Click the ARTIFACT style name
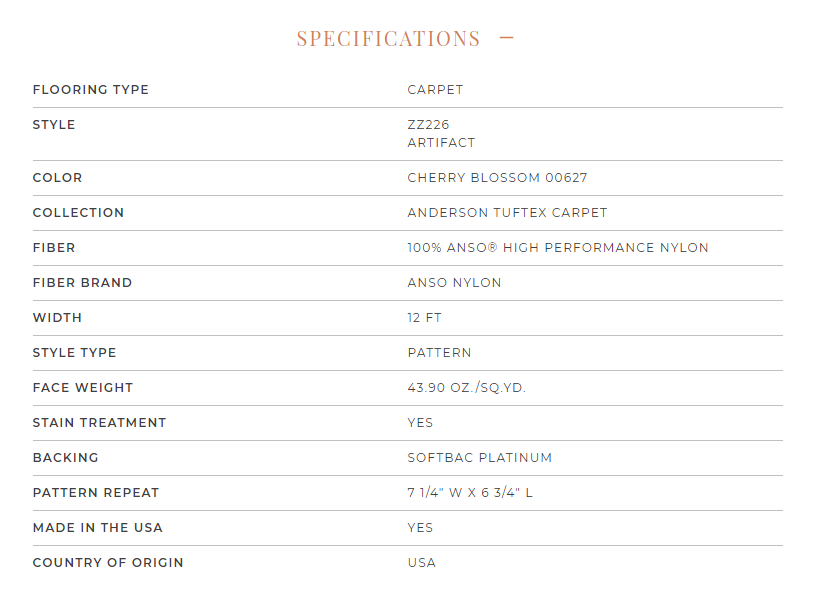 pyautogui.click(x=441, y=143)
